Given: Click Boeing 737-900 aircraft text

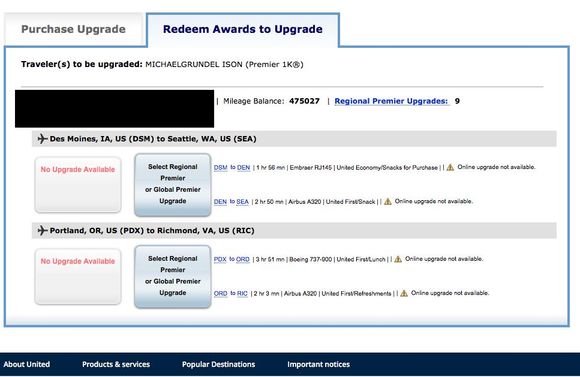Looking at the screenshot, I should [310, 259].
